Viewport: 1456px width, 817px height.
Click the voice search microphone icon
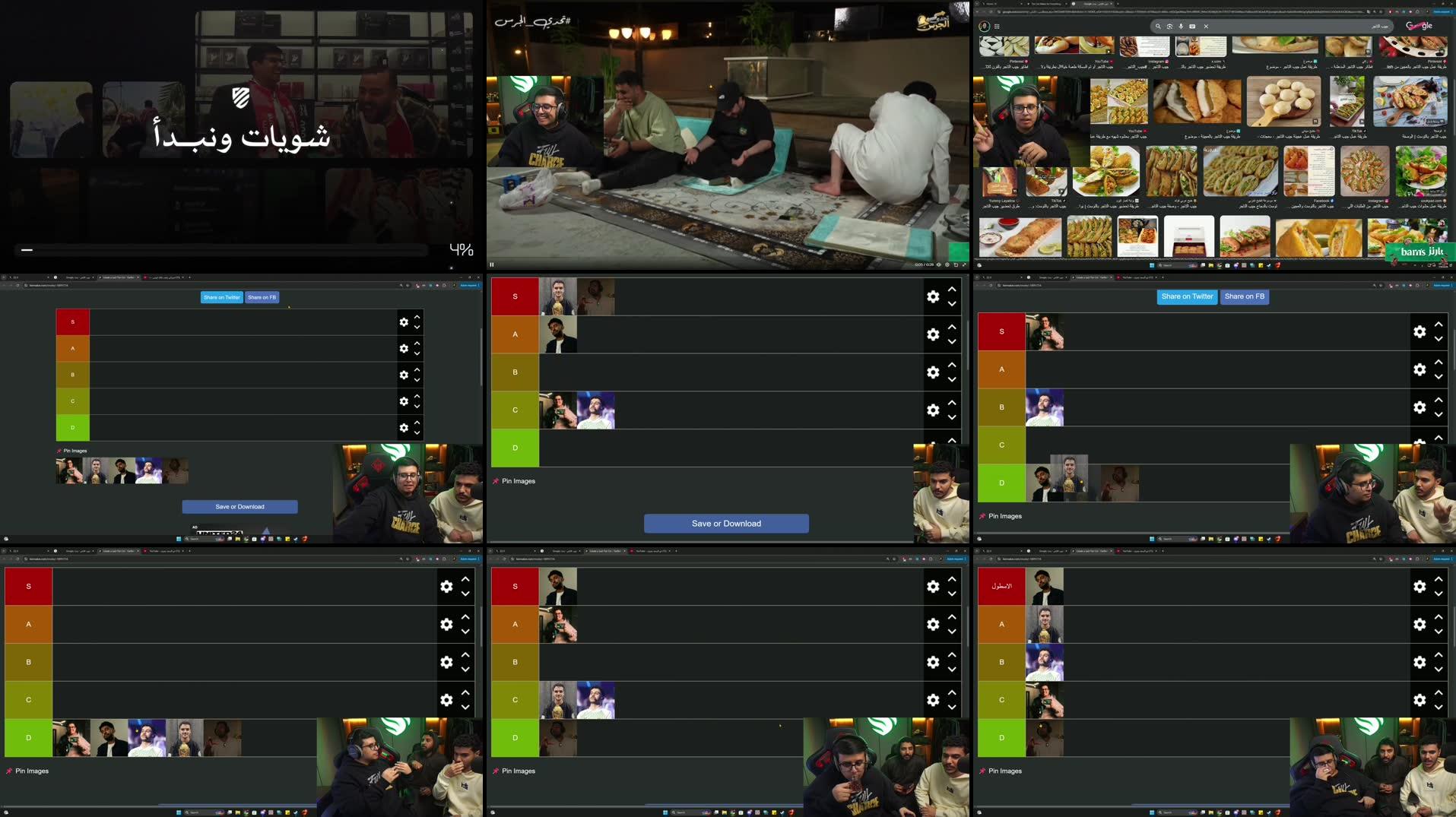[1181, 26]
